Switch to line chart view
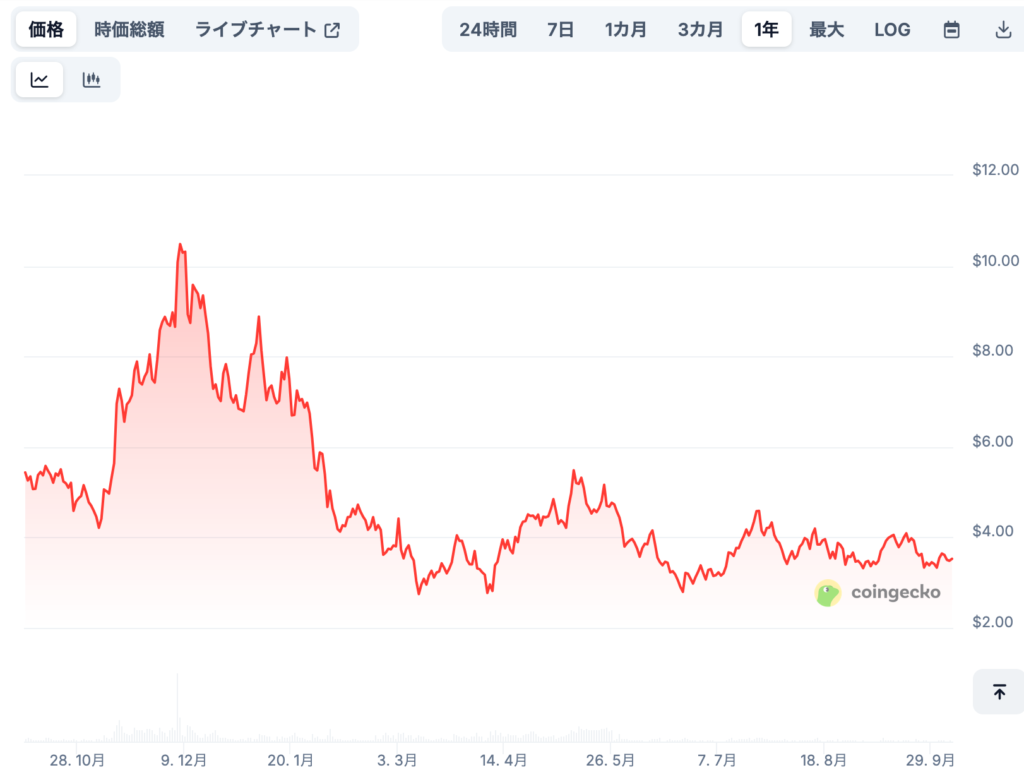 pyautogui.click(x=40, y=80)
